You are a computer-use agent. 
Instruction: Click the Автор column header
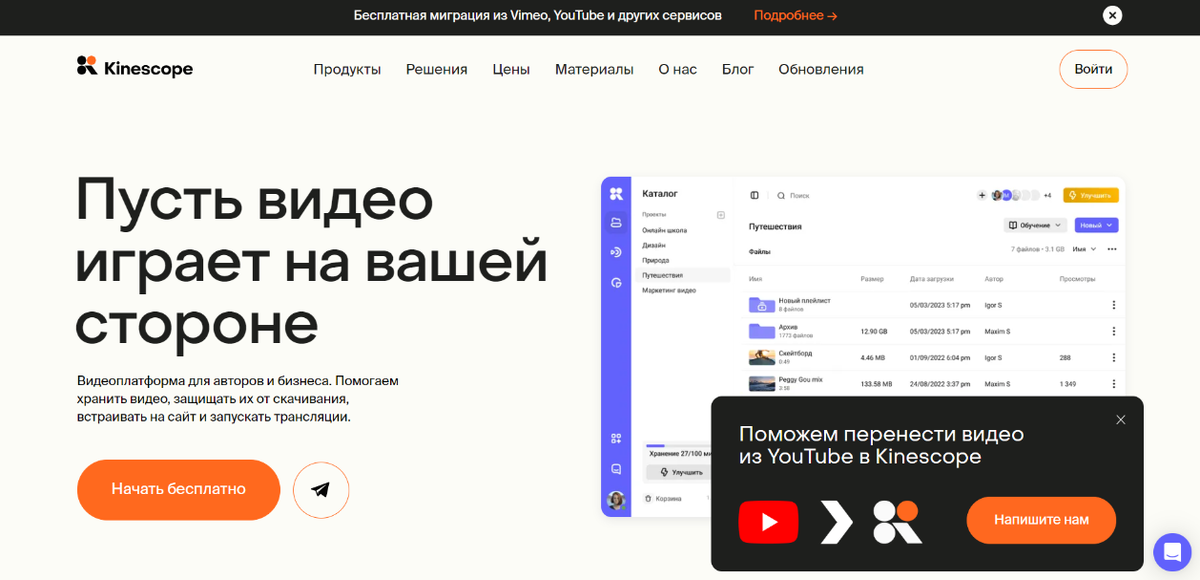[x=994, y=279]
